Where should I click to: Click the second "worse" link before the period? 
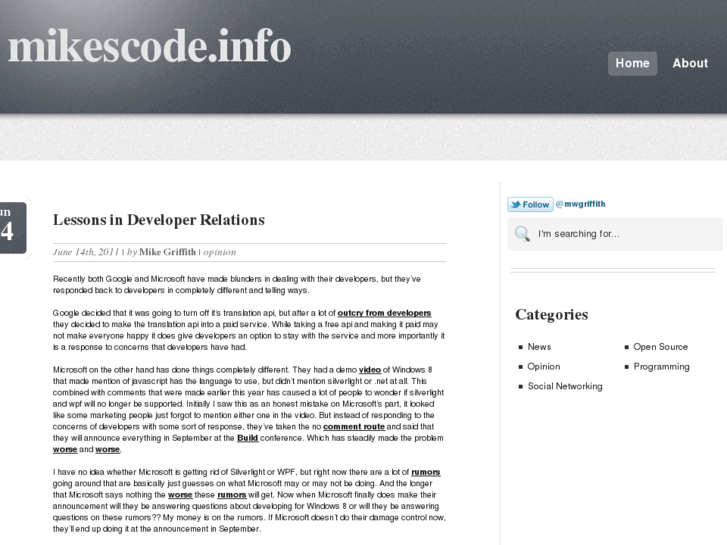point(108,449)
